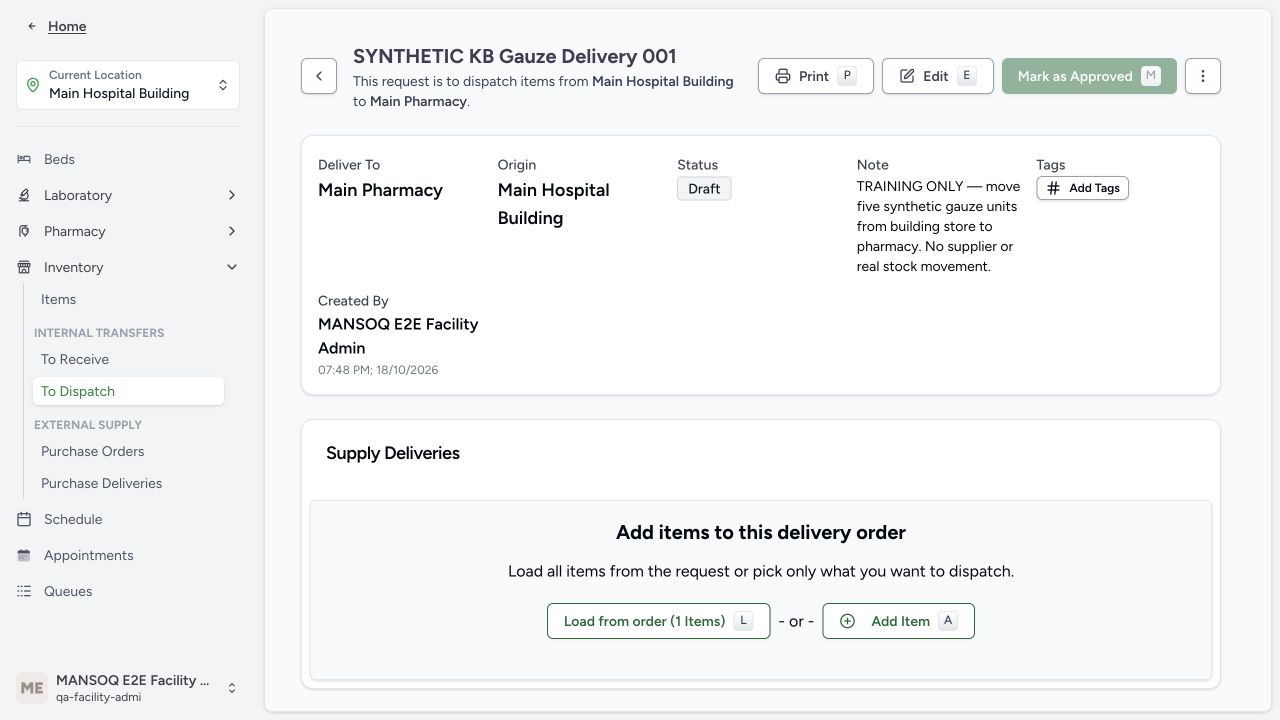This screenshot has width=1280, height=720.
Task: Select To Dispatch in sidebar
Action: click(x=128, y=391)
